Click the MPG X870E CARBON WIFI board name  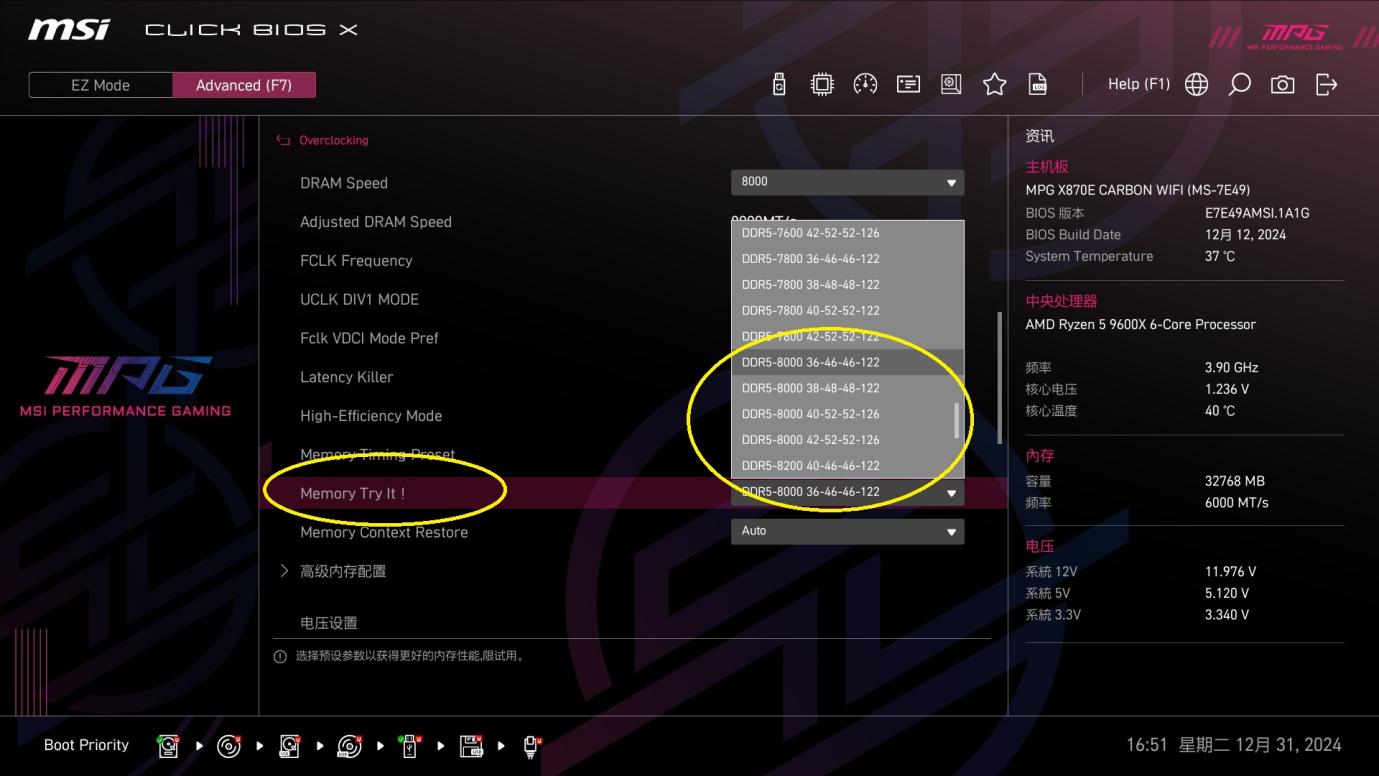(x=1138, y=190)
